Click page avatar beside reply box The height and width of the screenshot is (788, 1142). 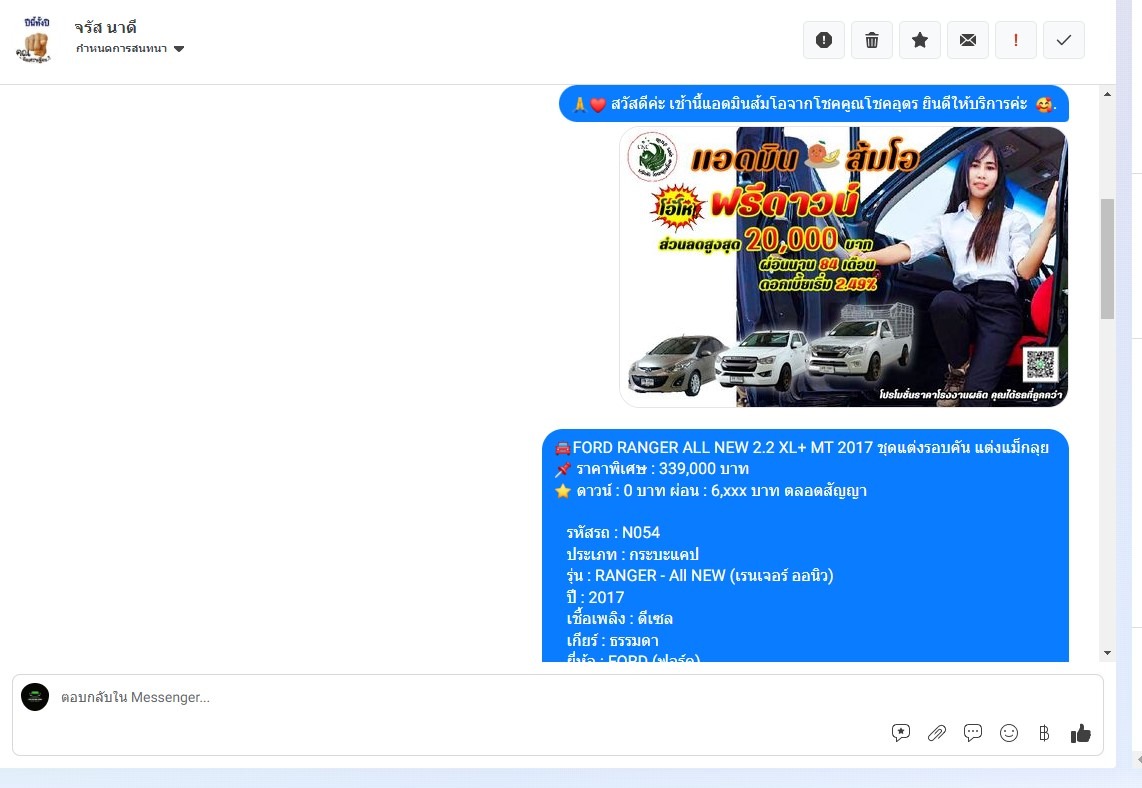[35, 697]
